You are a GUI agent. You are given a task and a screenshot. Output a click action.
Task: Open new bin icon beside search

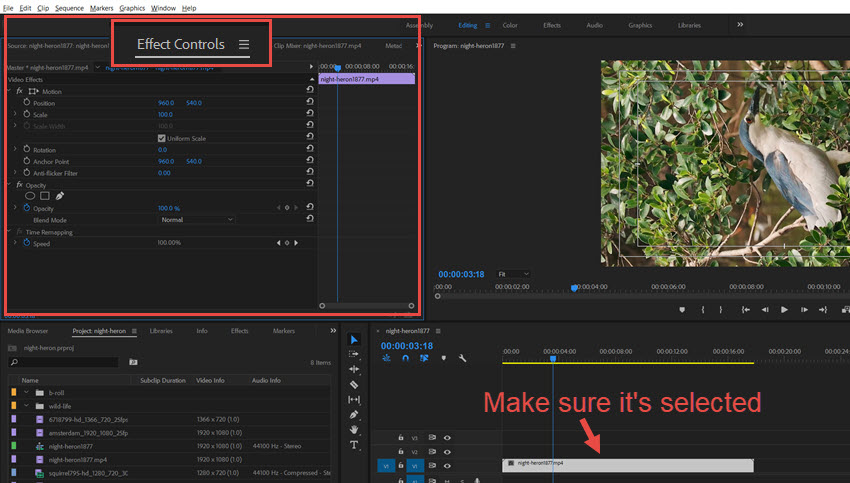coord(133,362)
